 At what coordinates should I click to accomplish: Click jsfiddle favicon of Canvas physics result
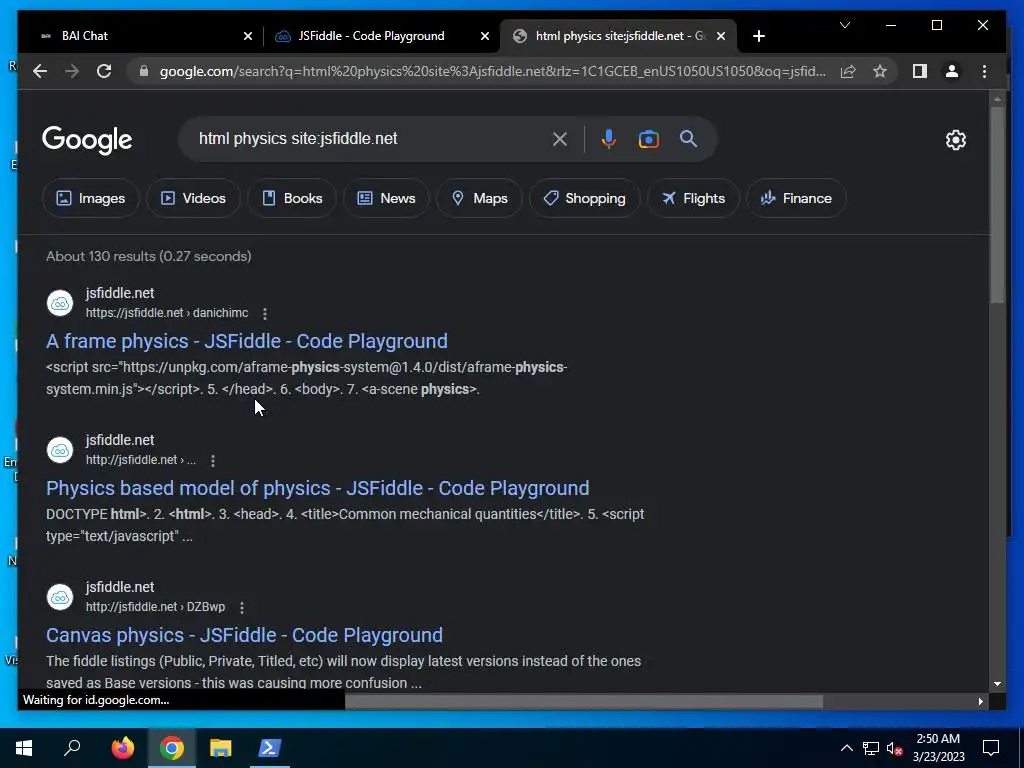(x=60, y=597)
